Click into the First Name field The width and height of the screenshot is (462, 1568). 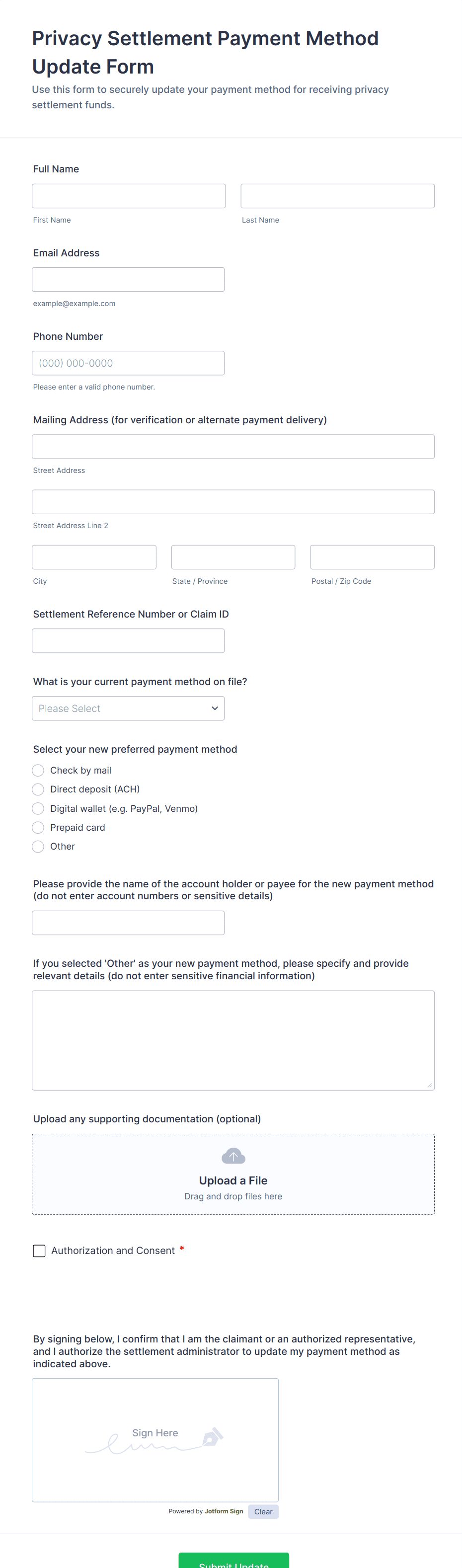coord(129,196)
